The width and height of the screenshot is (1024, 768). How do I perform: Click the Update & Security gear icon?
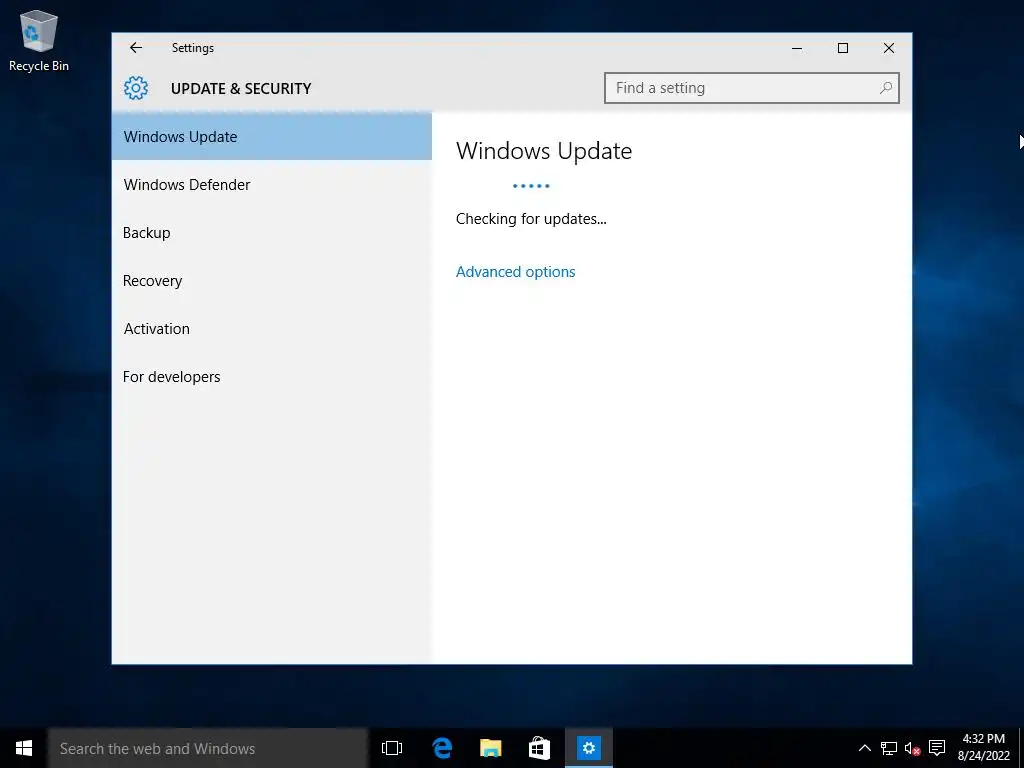pyautogui.click(x=136, y=88)
